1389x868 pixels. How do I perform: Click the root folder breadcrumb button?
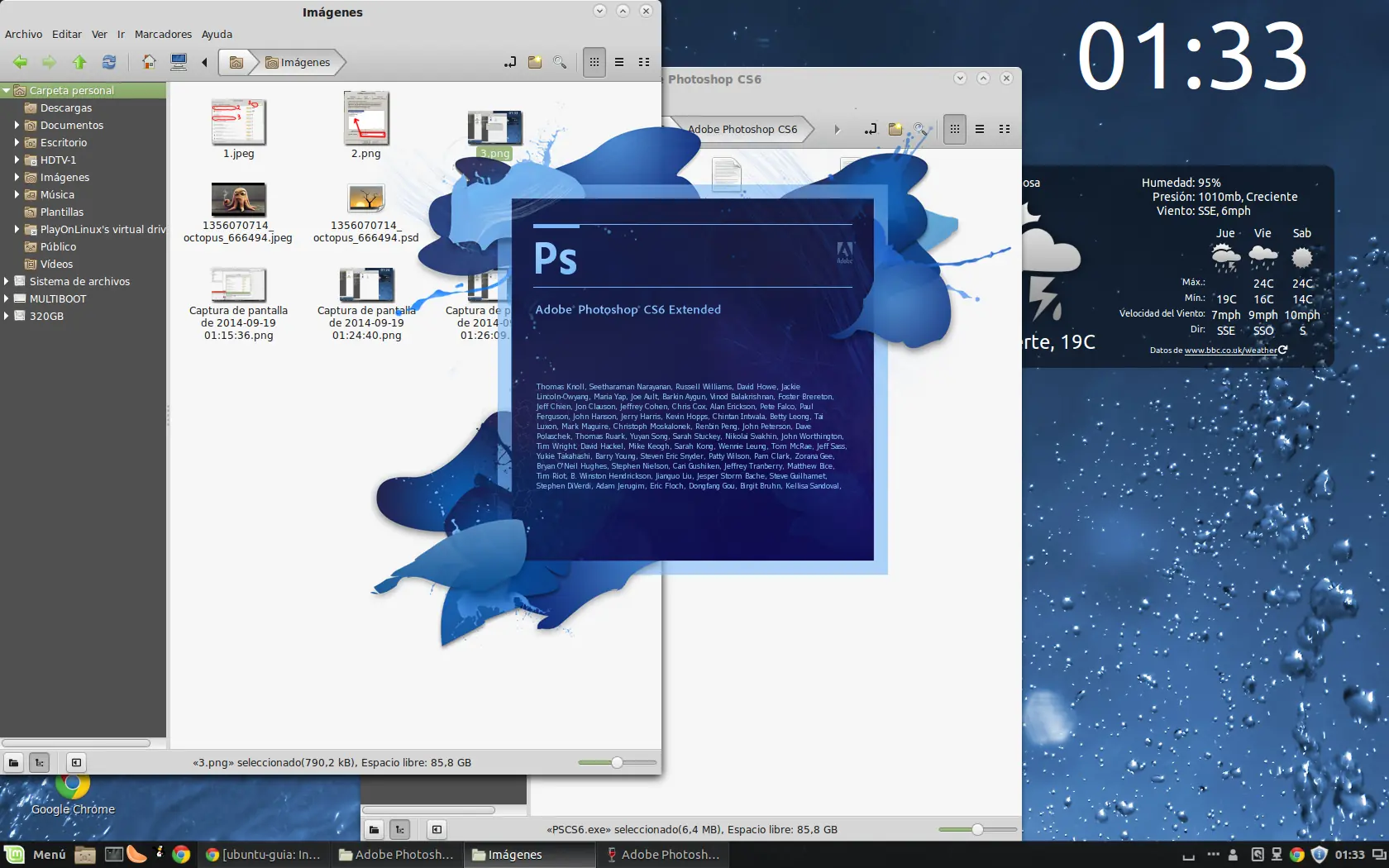[x=236, y=62]
